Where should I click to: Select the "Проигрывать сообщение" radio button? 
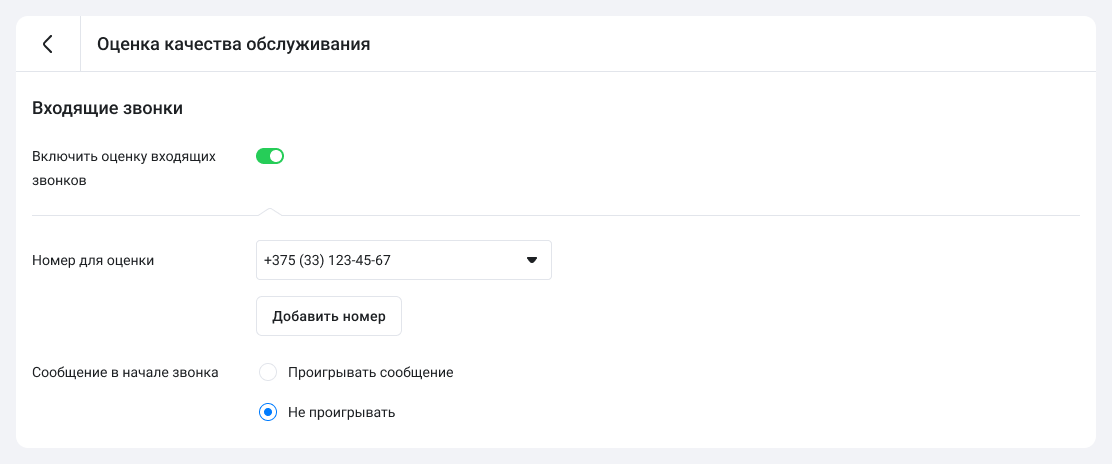coord(267,372)
